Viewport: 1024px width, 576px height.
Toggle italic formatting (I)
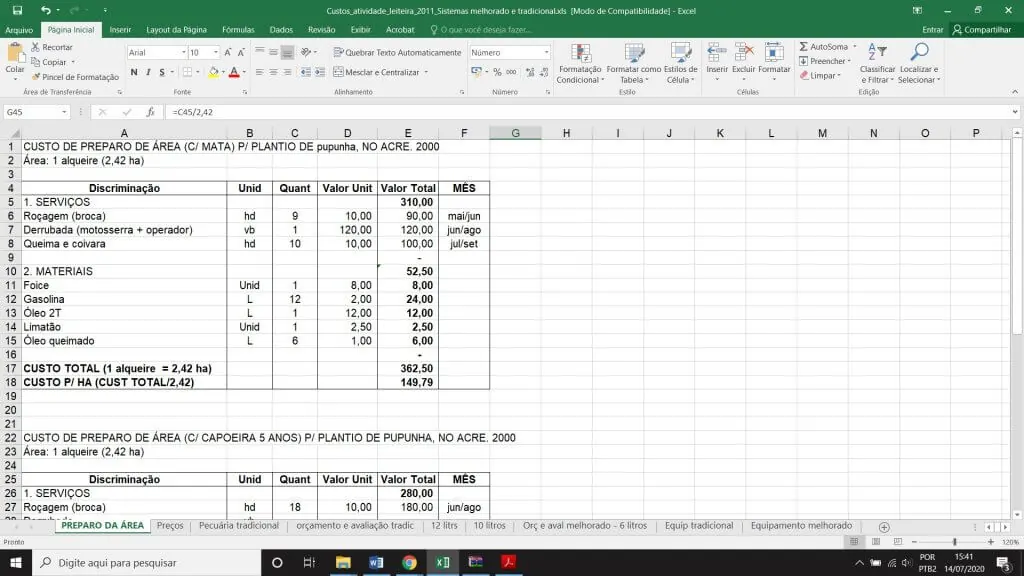(148, 72)
